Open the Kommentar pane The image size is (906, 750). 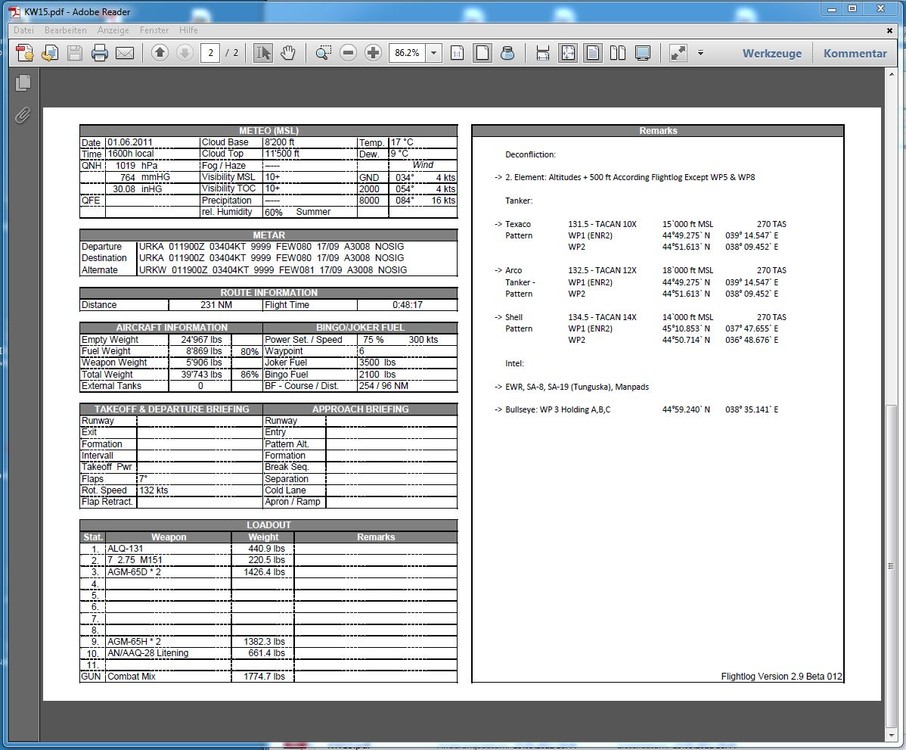(x=855, y=53)
